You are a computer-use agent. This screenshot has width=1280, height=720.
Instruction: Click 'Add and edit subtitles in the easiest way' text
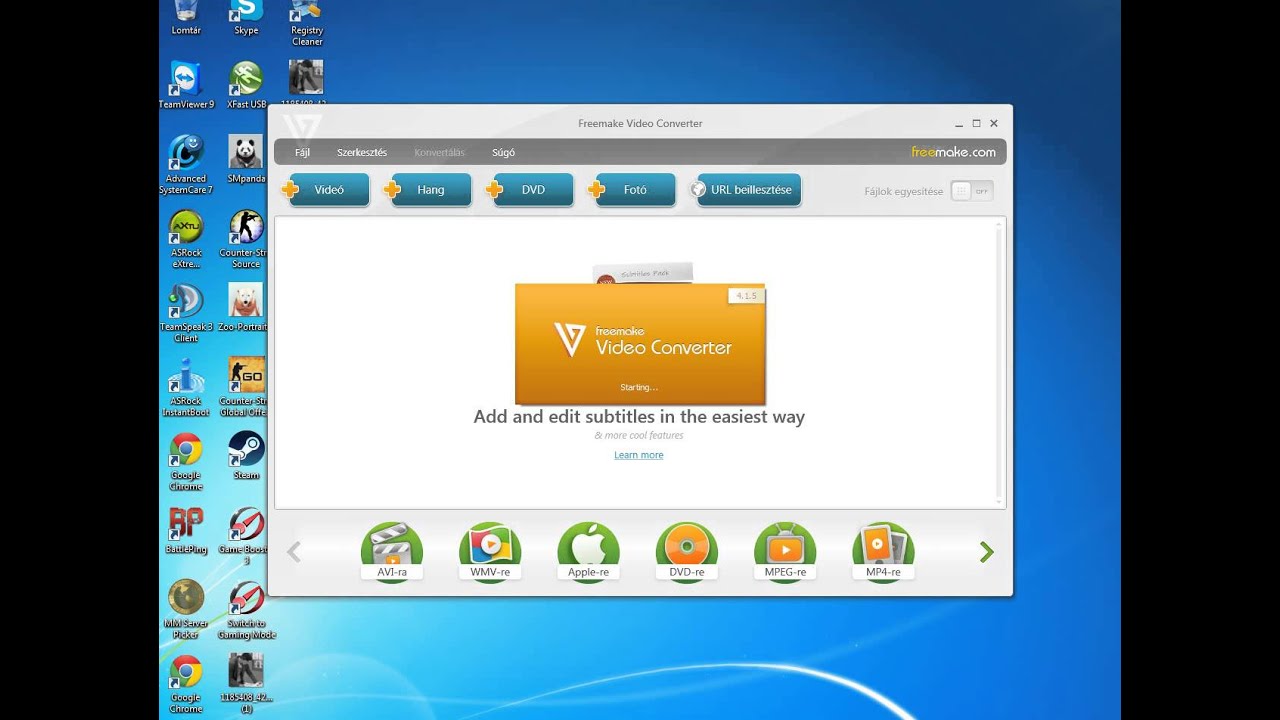tap(639, 417)
